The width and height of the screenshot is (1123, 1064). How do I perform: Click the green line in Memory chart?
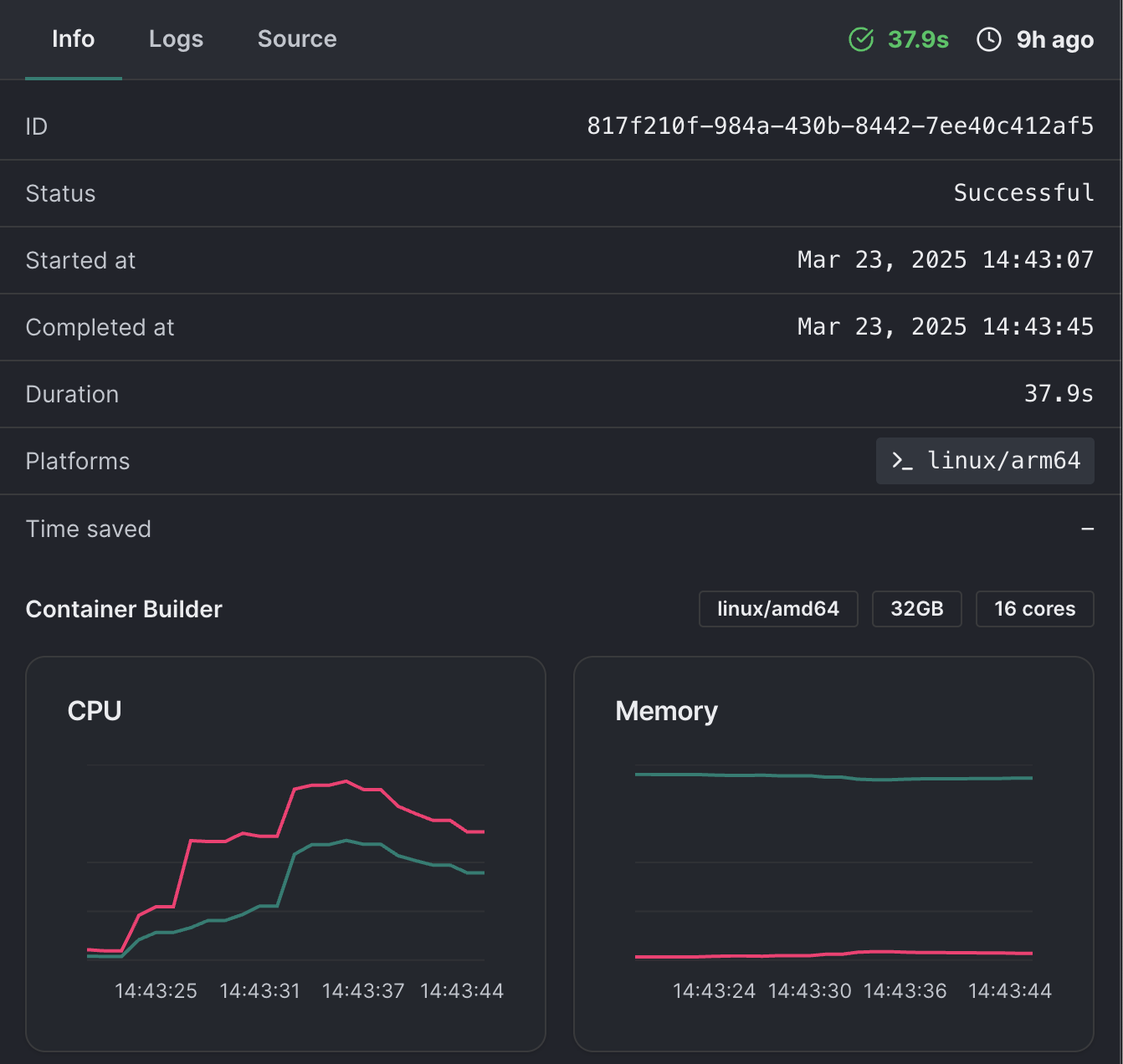833,777
